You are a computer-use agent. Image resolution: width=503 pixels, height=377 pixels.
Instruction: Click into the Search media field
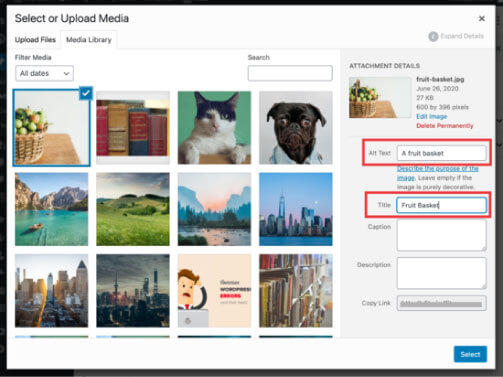(290, 73)
